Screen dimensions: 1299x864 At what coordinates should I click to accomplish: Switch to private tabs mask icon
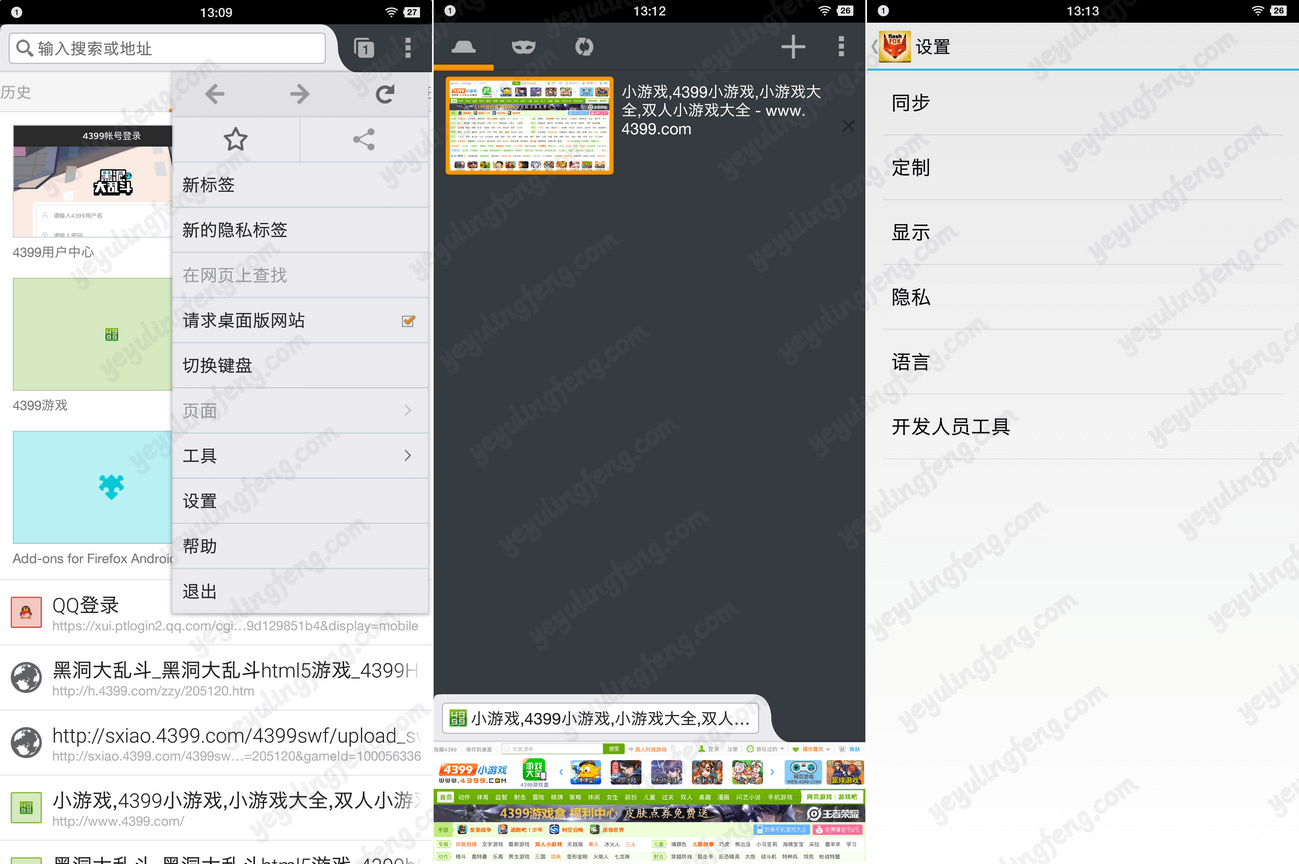524,46
